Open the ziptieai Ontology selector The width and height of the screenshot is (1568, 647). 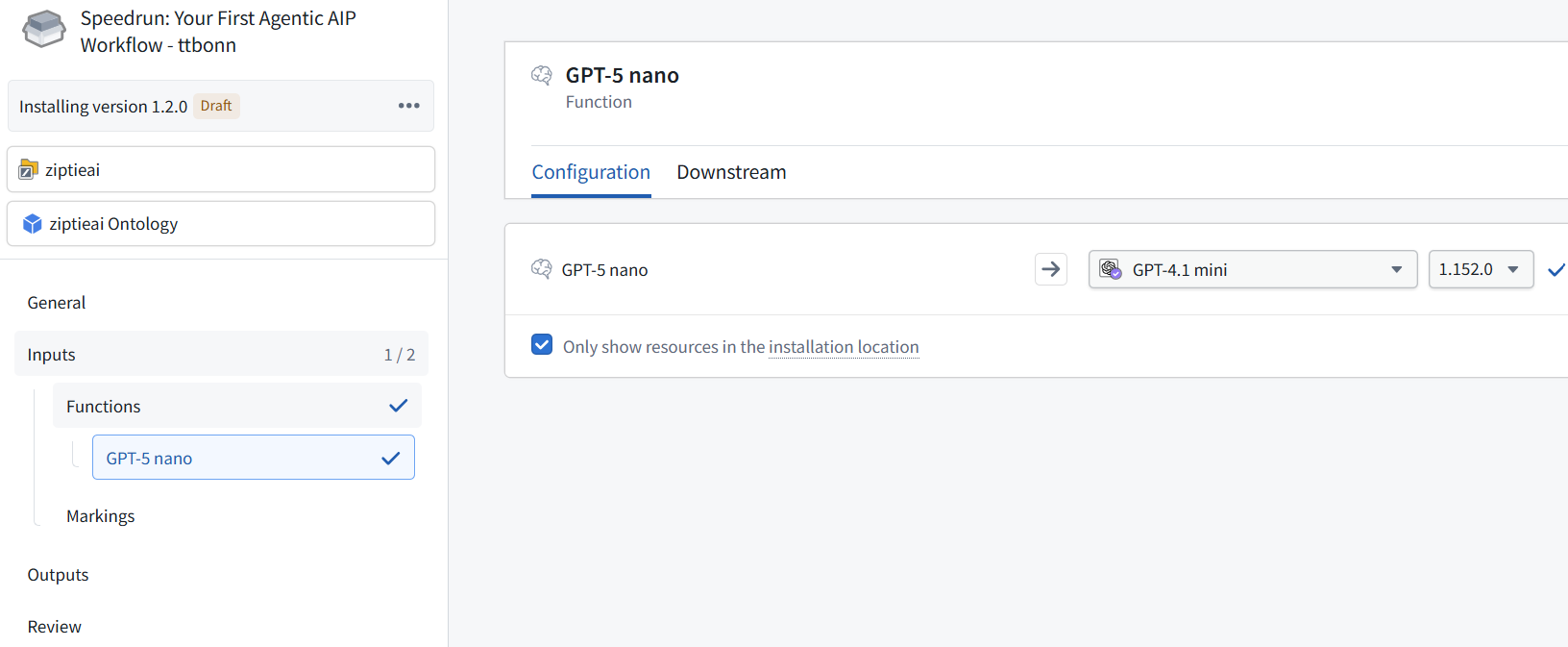point(221,223)
